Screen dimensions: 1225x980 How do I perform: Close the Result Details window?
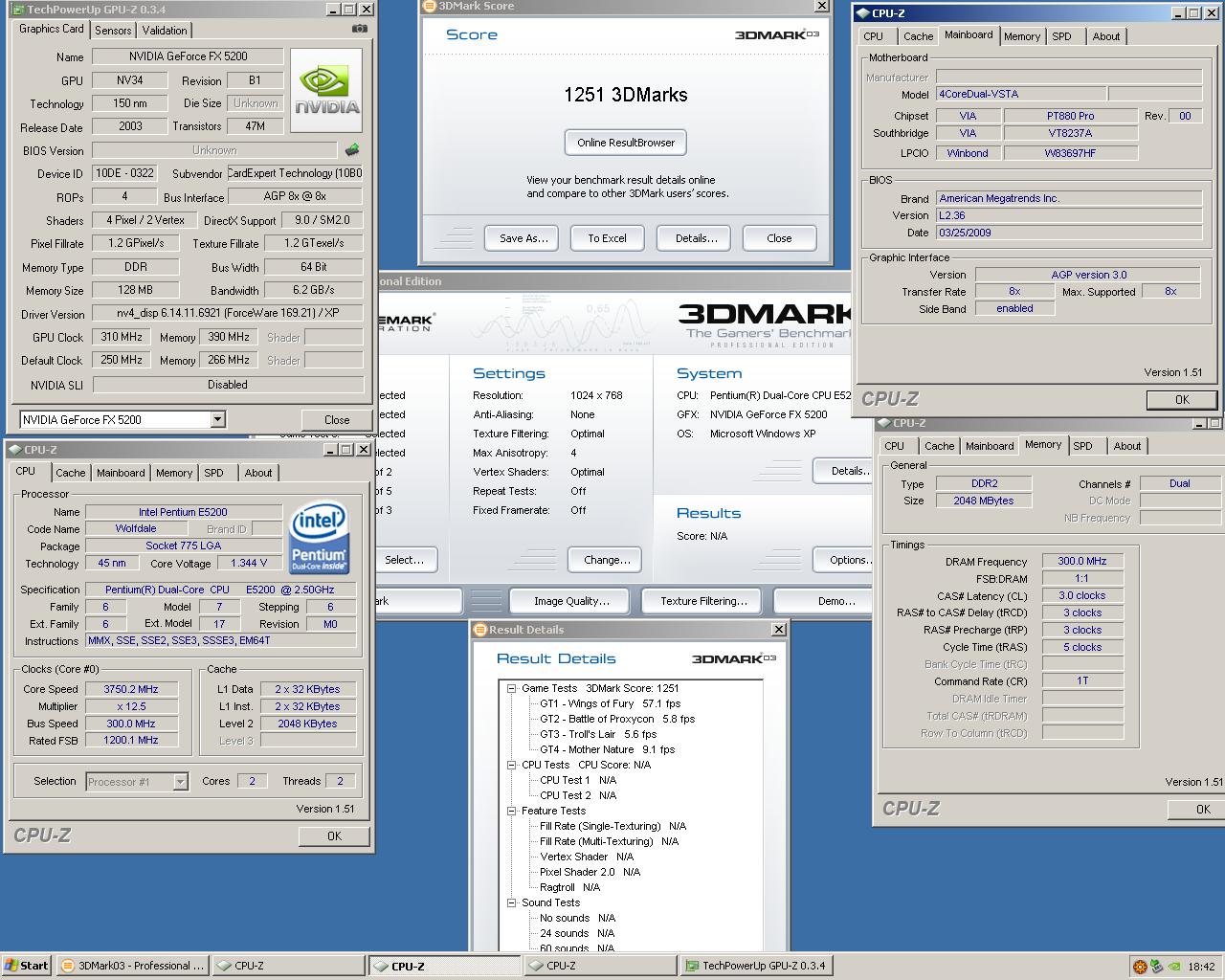tap(779, 630)
